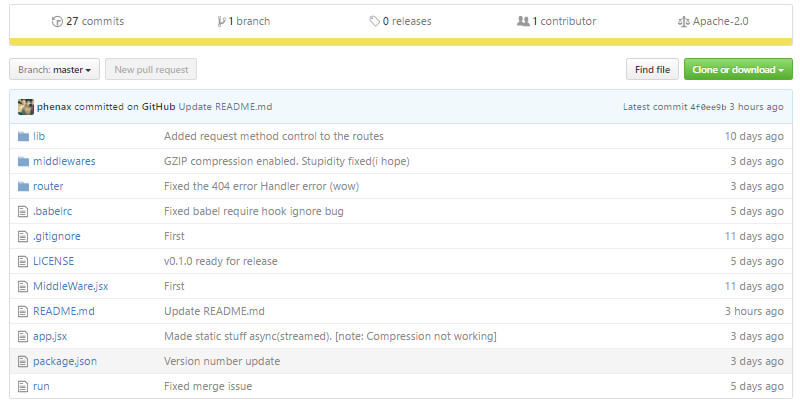Open commit 'Made static stuff async(streamed)'
The width and height of the screenshot is (800, 400).
tap(330, 336)
